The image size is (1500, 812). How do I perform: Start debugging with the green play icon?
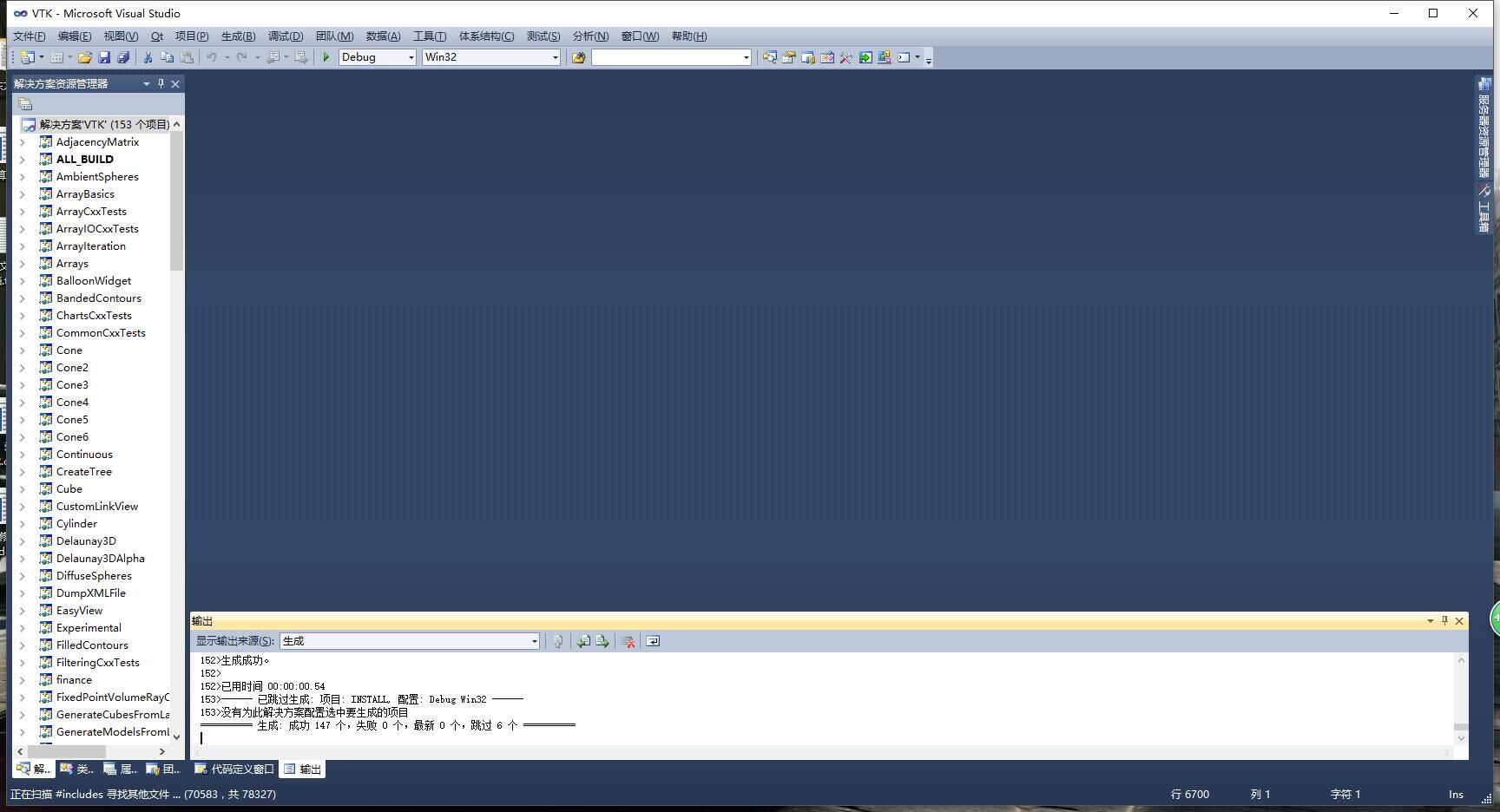(x=326, y=57)
